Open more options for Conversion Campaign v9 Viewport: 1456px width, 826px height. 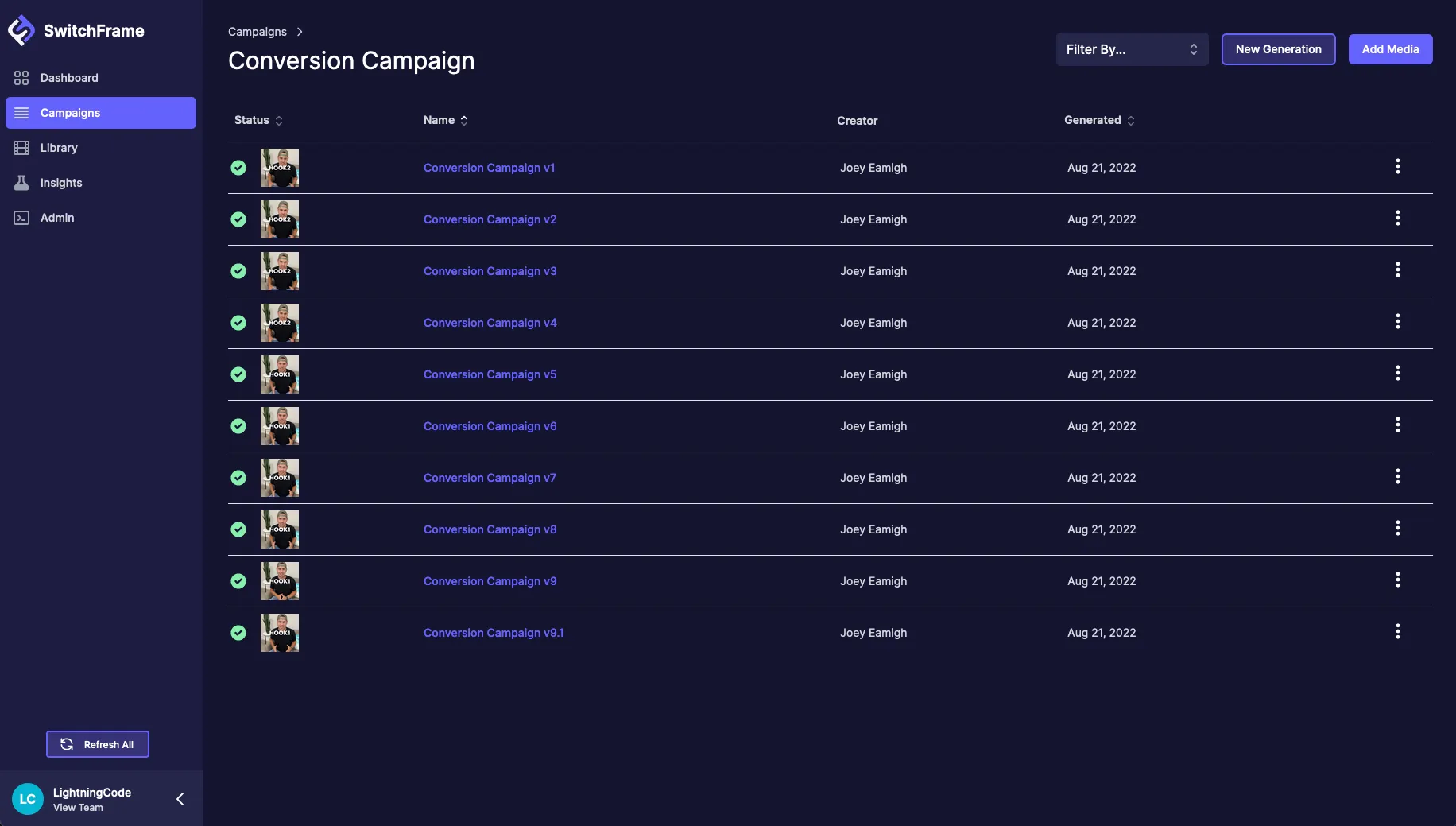point(1397,580)
